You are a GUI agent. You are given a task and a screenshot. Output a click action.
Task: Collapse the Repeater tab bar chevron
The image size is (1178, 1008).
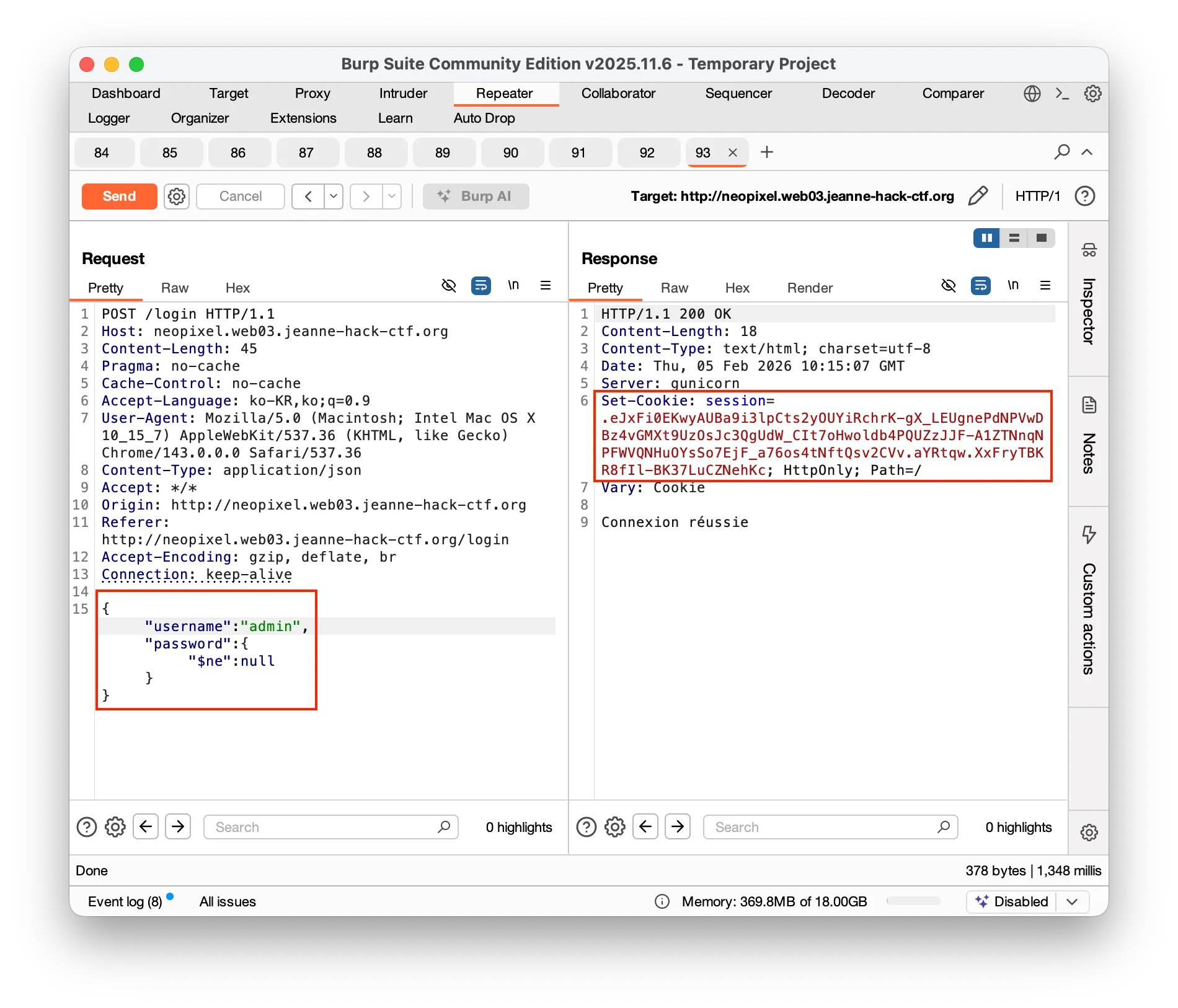point(1087,152)
